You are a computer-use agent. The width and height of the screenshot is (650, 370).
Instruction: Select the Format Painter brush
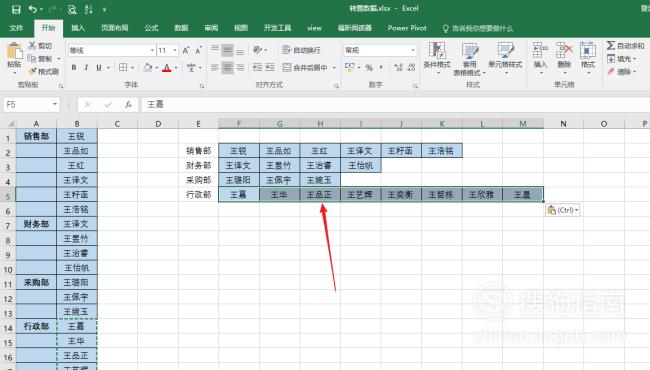[x=44, y=72]
